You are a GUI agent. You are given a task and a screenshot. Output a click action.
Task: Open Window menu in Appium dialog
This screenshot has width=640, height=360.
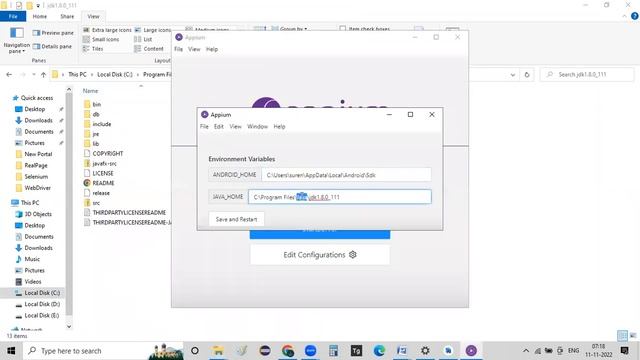point(258,127)
